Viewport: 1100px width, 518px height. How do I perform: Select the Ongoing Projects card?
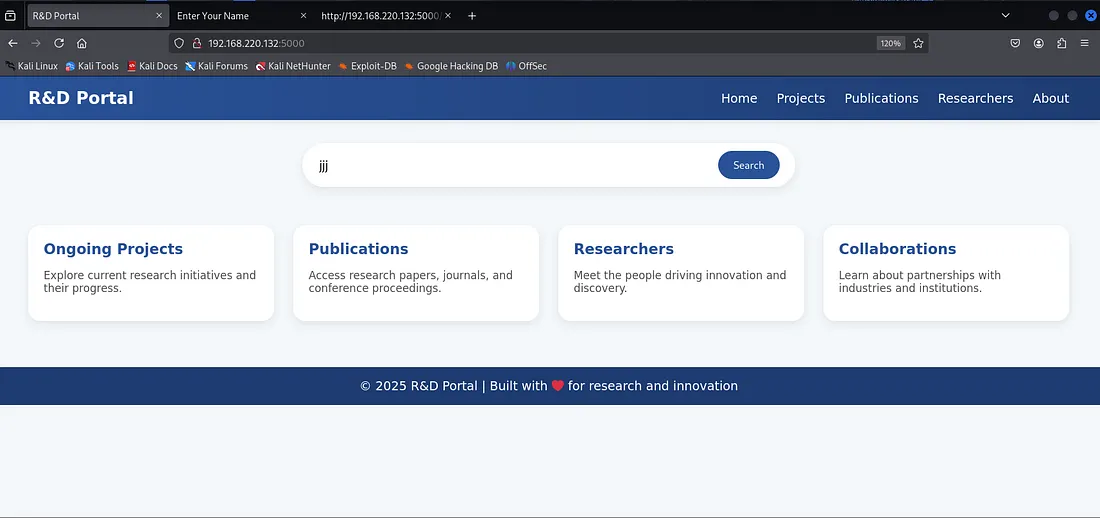(x=151, y=272)
